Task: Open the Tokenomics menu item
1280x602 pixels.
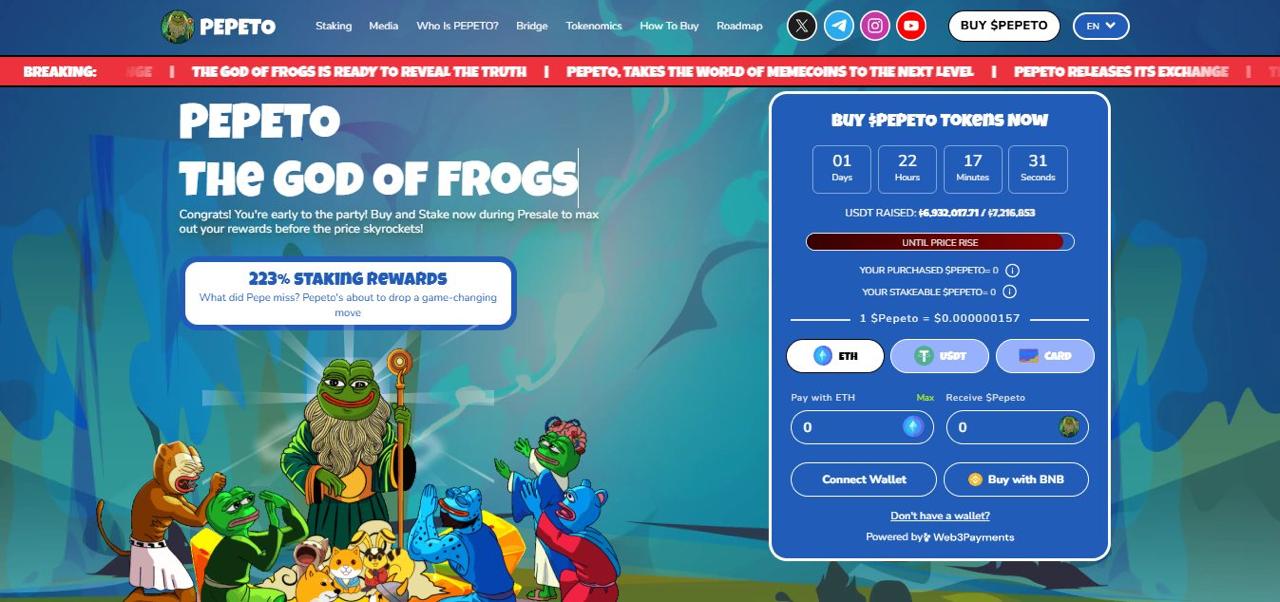Action: pos(594,26)
